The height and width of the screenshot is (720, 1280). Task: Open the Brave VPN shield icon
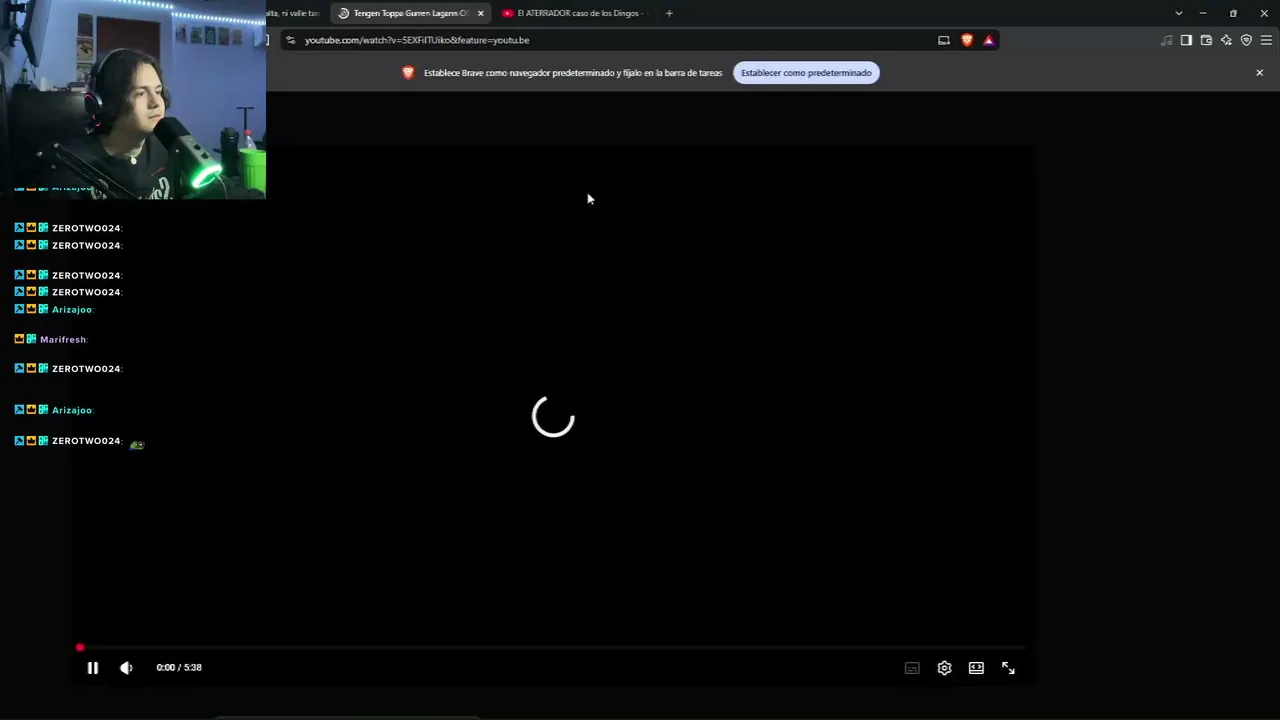click(x=1246, y=40)
